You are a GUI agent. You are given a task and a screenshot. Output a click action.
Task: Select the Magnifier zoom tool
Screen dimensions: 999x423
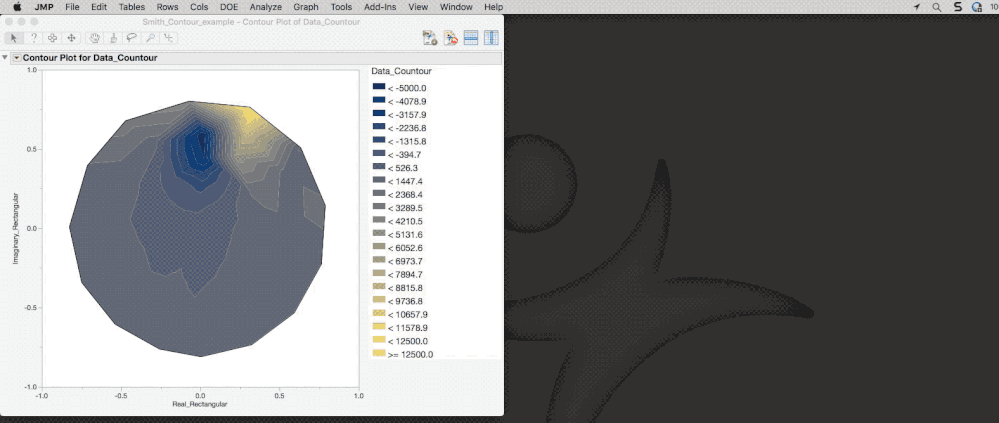point(150,38)
